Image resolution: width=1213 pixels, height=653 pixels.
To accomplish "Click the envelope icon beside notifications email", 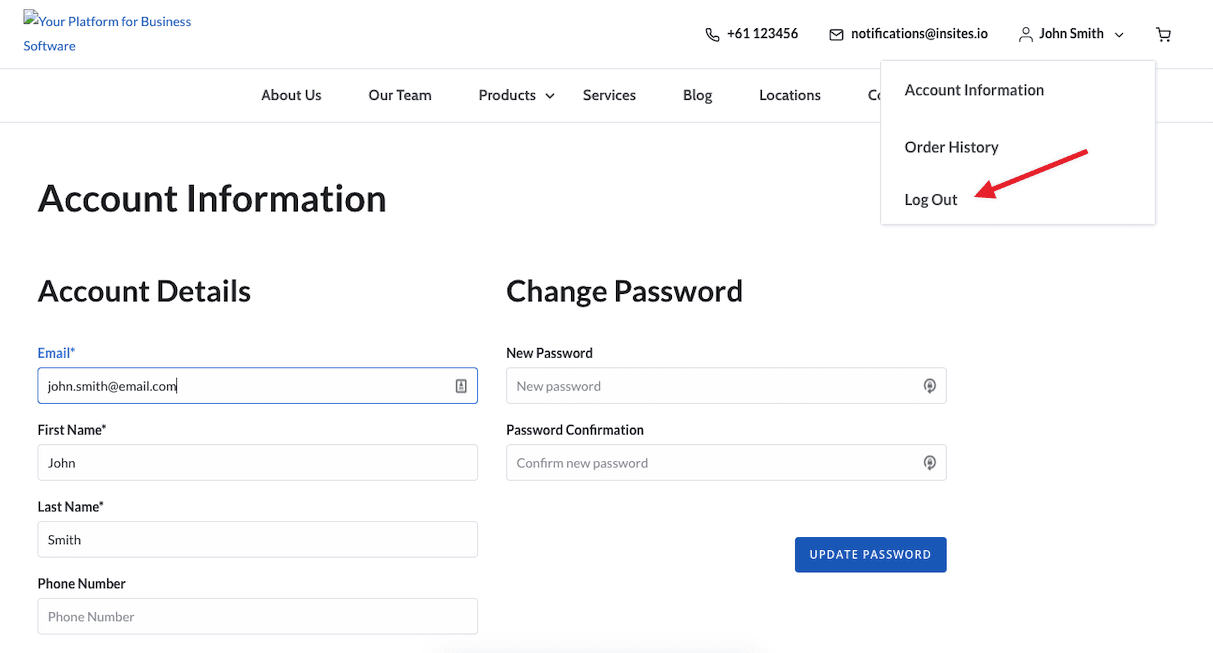I will pos(836,34).
